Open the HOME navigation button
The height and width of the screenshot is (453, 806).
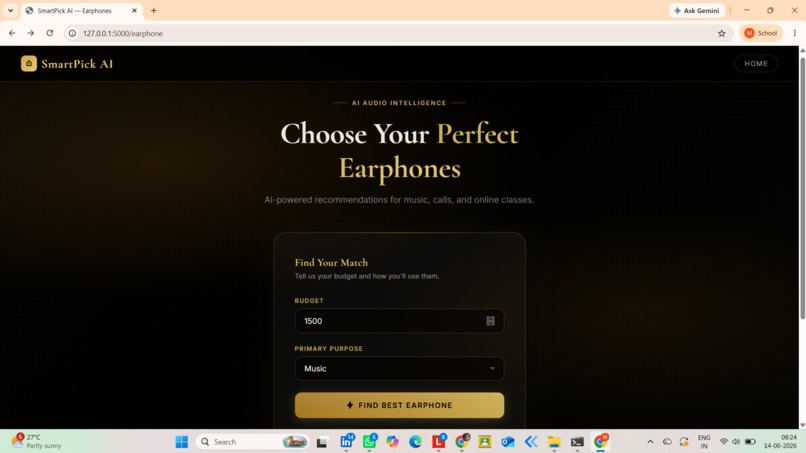pos(756,63)
